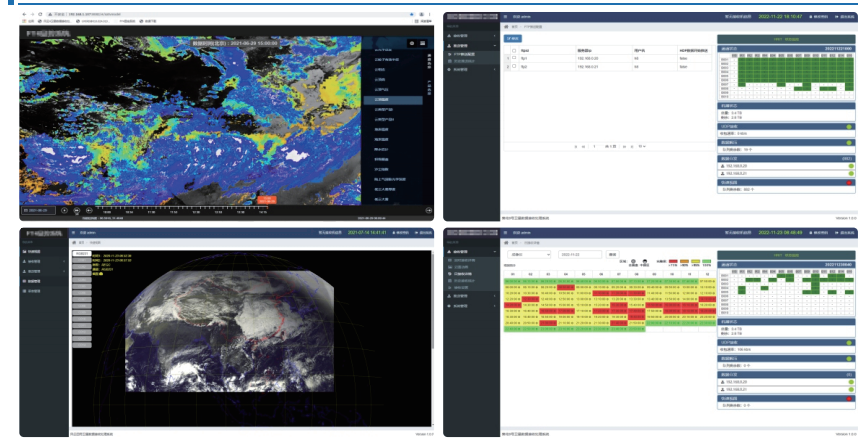Viewport: 864px width, 444px height.
Task: Open the device select dropdown in heatmap window
Action: point(528,255)
